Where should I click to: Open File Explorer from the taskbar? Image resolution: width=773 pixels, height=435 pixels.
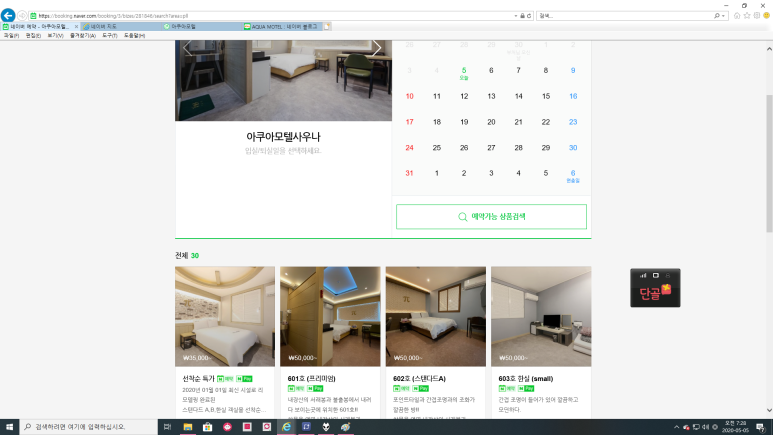pos(188,427)
